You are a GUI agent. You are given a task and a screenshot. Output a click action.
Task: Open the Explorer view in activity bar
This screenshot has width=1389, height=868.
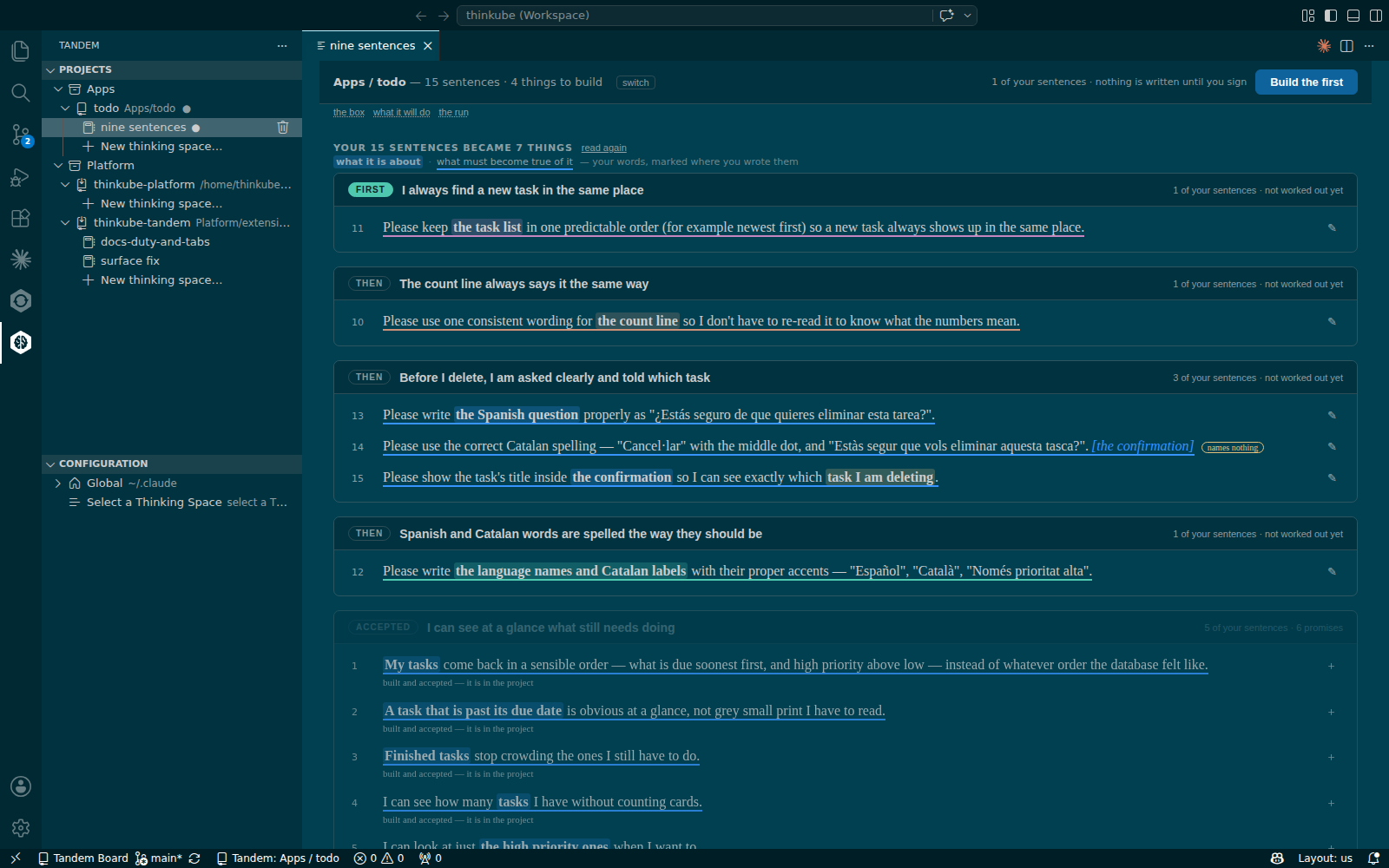21,51
